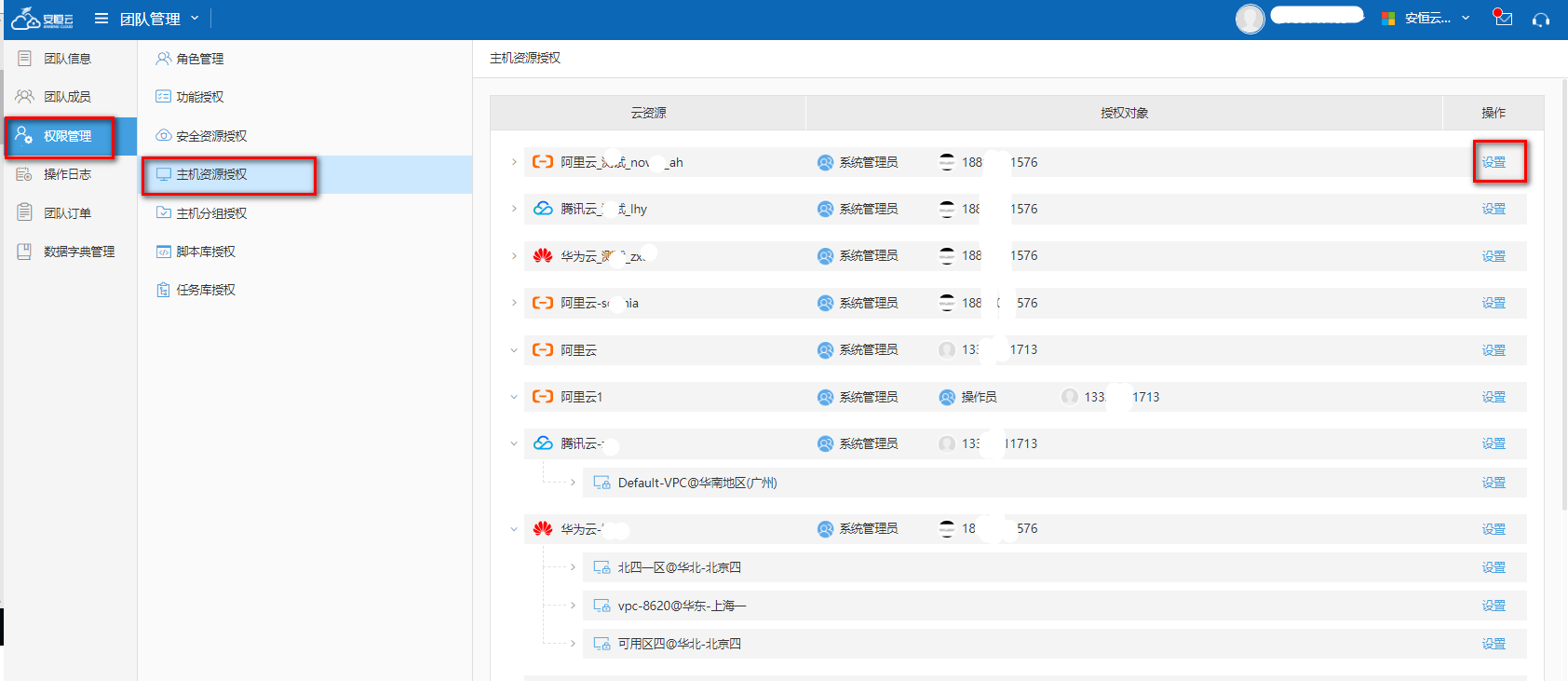The height and width of the screenshot is (681, 1568).
Task: Click the 操作 column header
Action: [1494, 113]
